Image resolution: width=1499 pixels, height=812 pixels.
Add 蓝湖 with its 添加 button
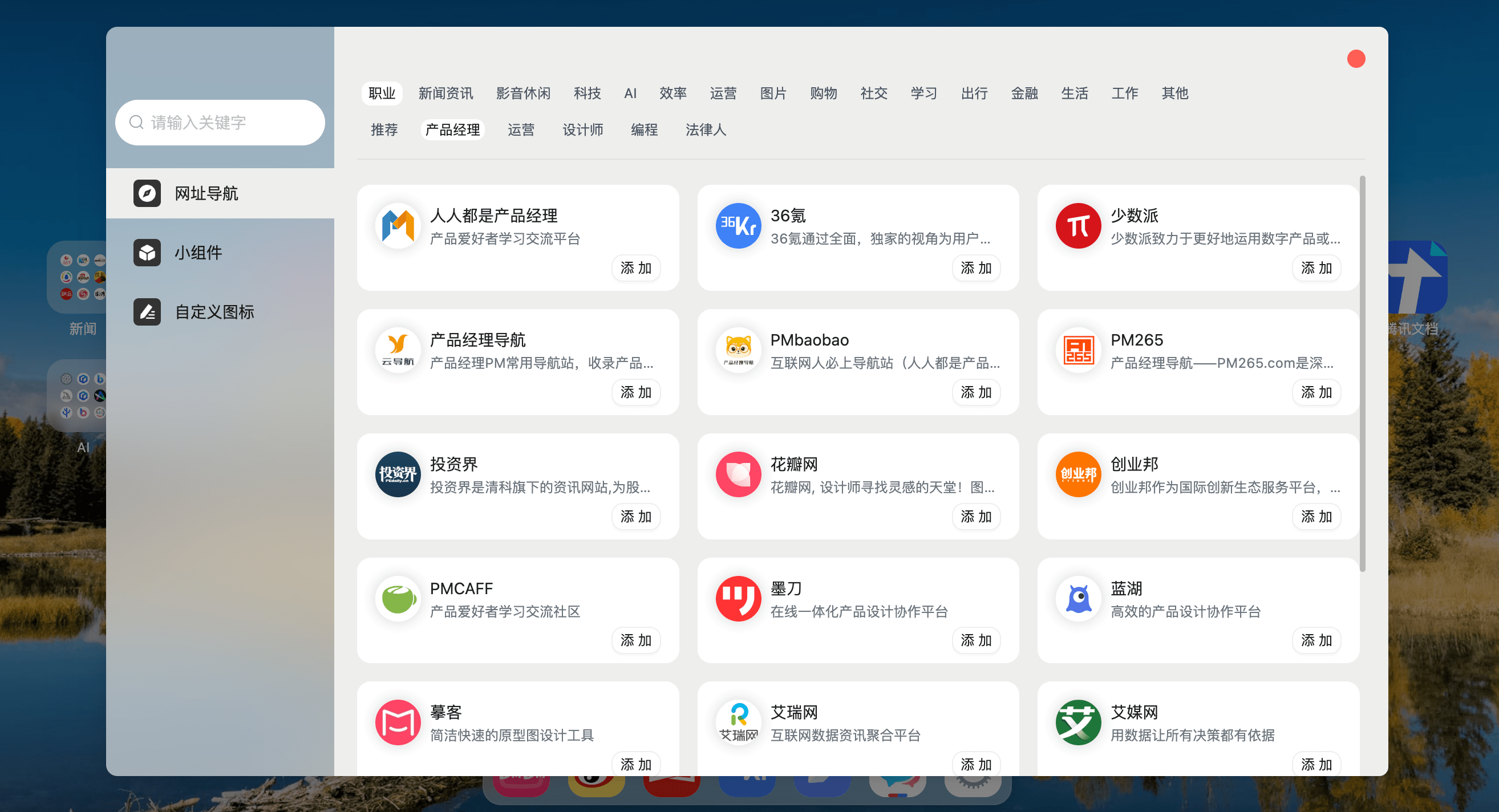[x=1316, y=640]
